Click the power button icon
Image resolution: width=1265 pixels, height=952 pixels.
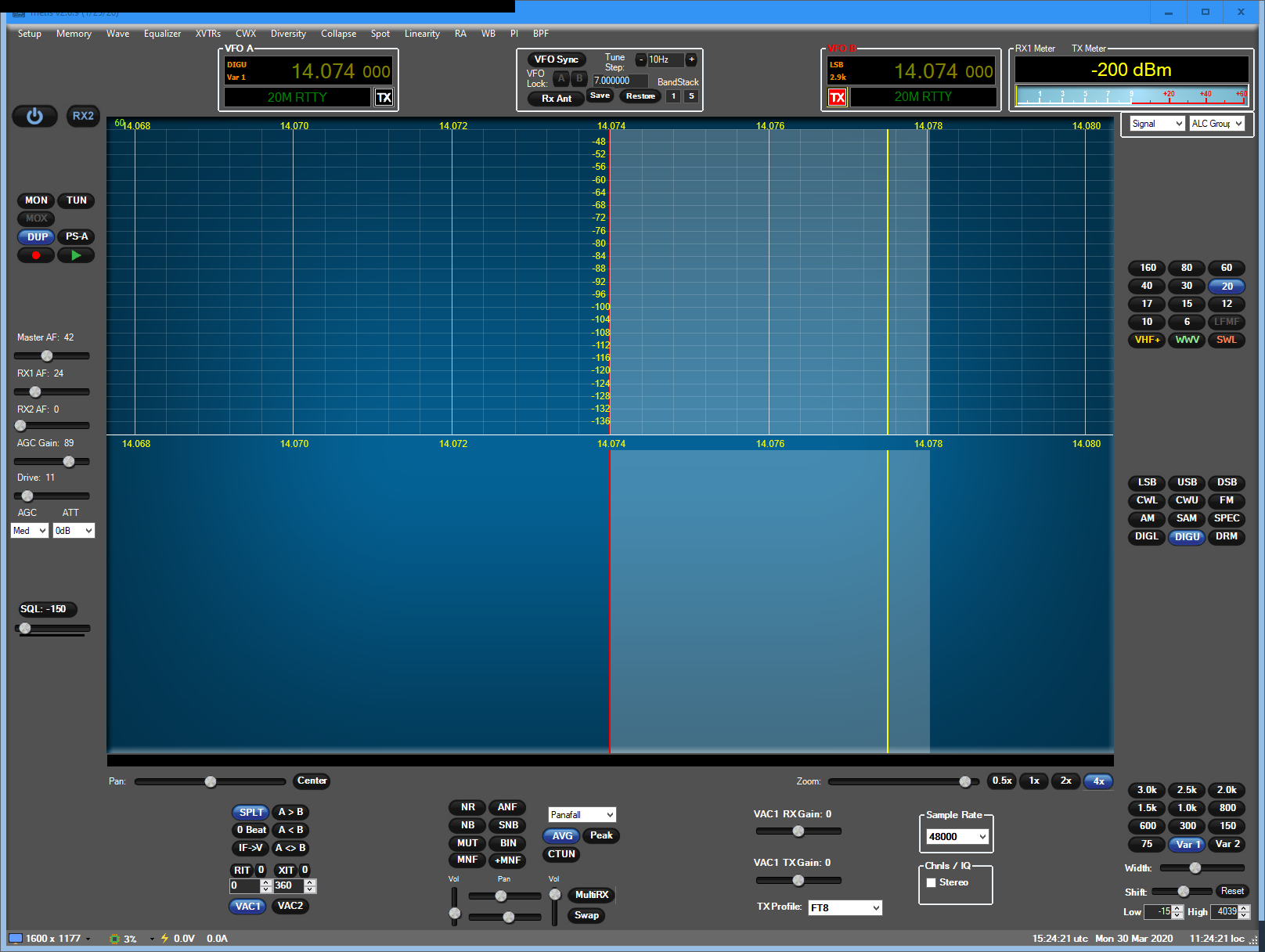[x=34, y=116]
